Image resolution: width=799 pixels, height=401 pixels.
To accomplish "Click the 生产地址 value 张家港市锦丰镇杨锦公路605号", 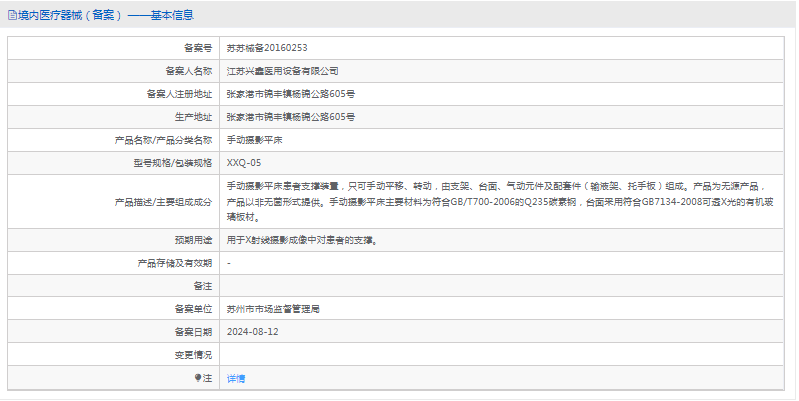I will point(291,117).
